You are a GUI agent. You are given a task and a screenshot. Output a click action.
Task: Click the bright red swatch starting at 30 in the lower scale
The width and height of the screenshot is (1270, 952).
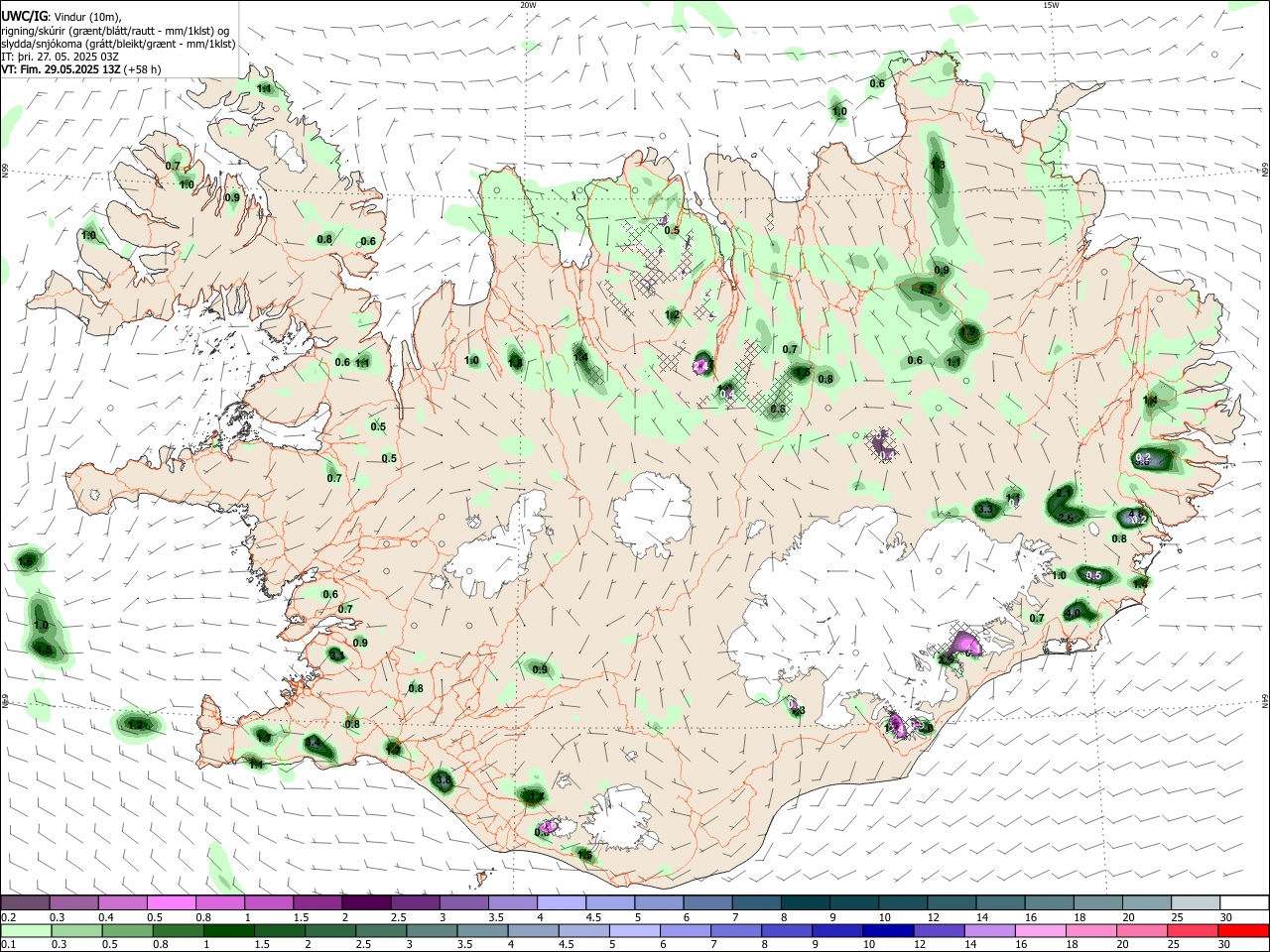click(1243, 930)
